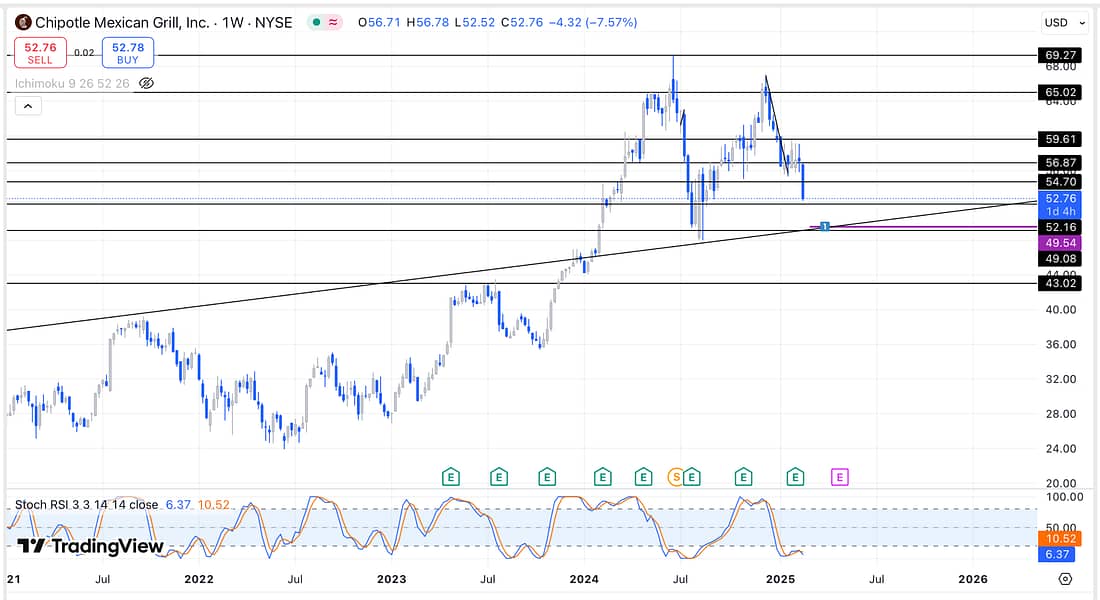Click the open price O56.71 value

pyautogui.click(x=379, y=22)
